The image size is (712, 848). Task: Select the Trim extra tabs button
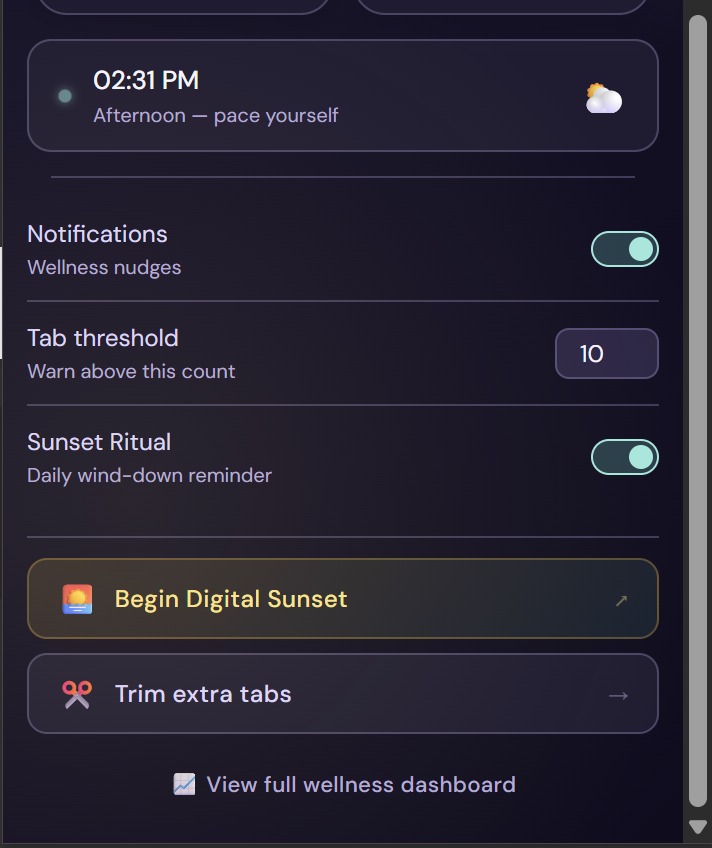point(343,694)
